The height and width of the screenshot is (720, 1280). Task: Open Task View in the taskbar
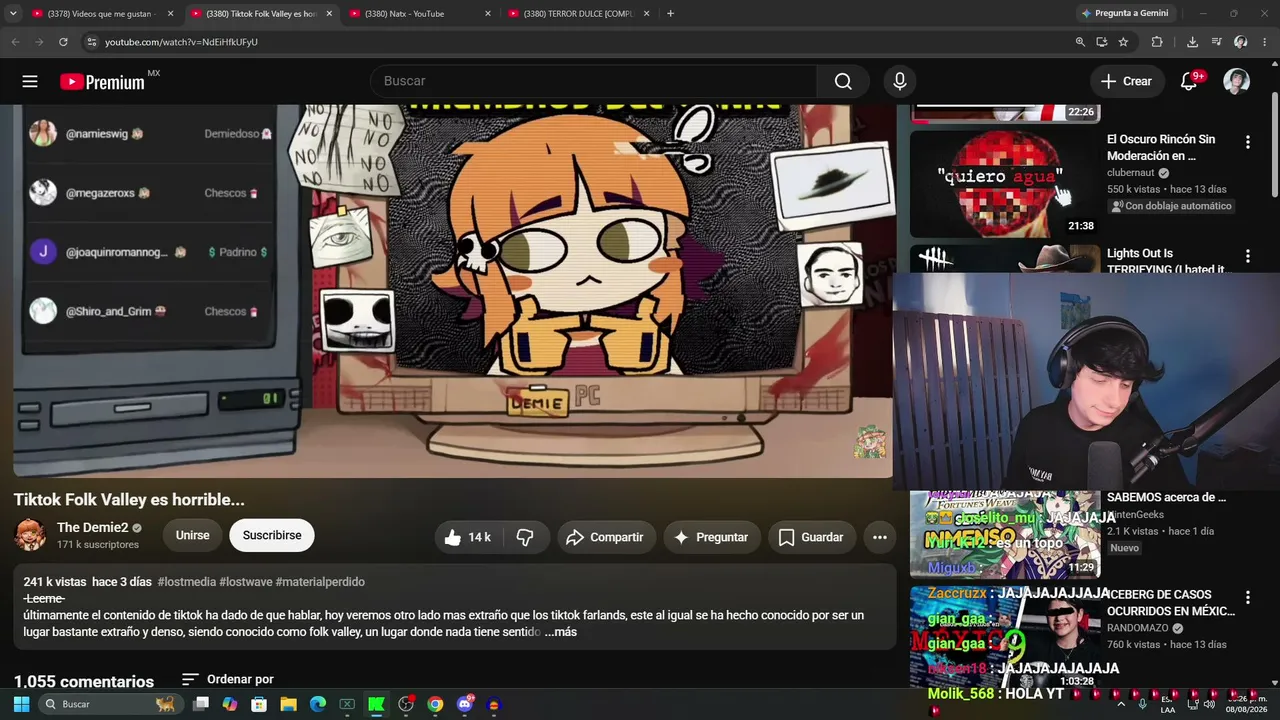point(201,704)
